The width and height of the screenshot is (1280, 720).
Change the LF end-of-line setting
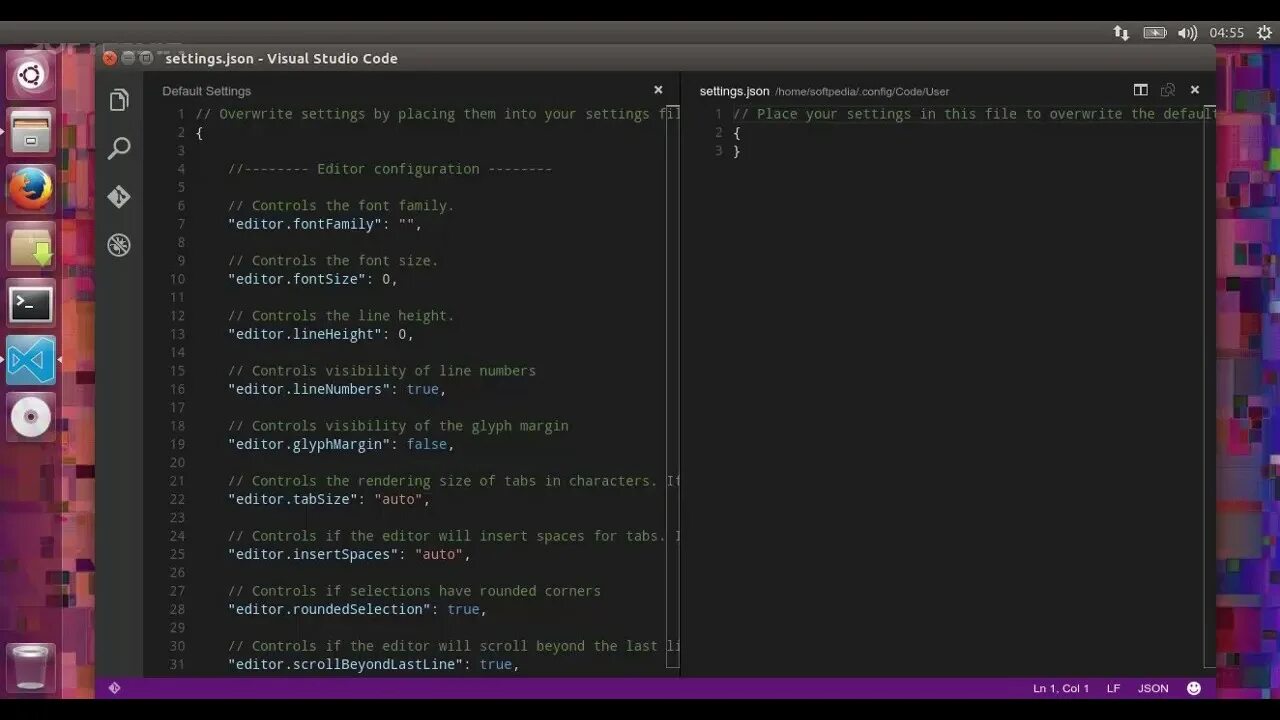tap(1113, 688)
